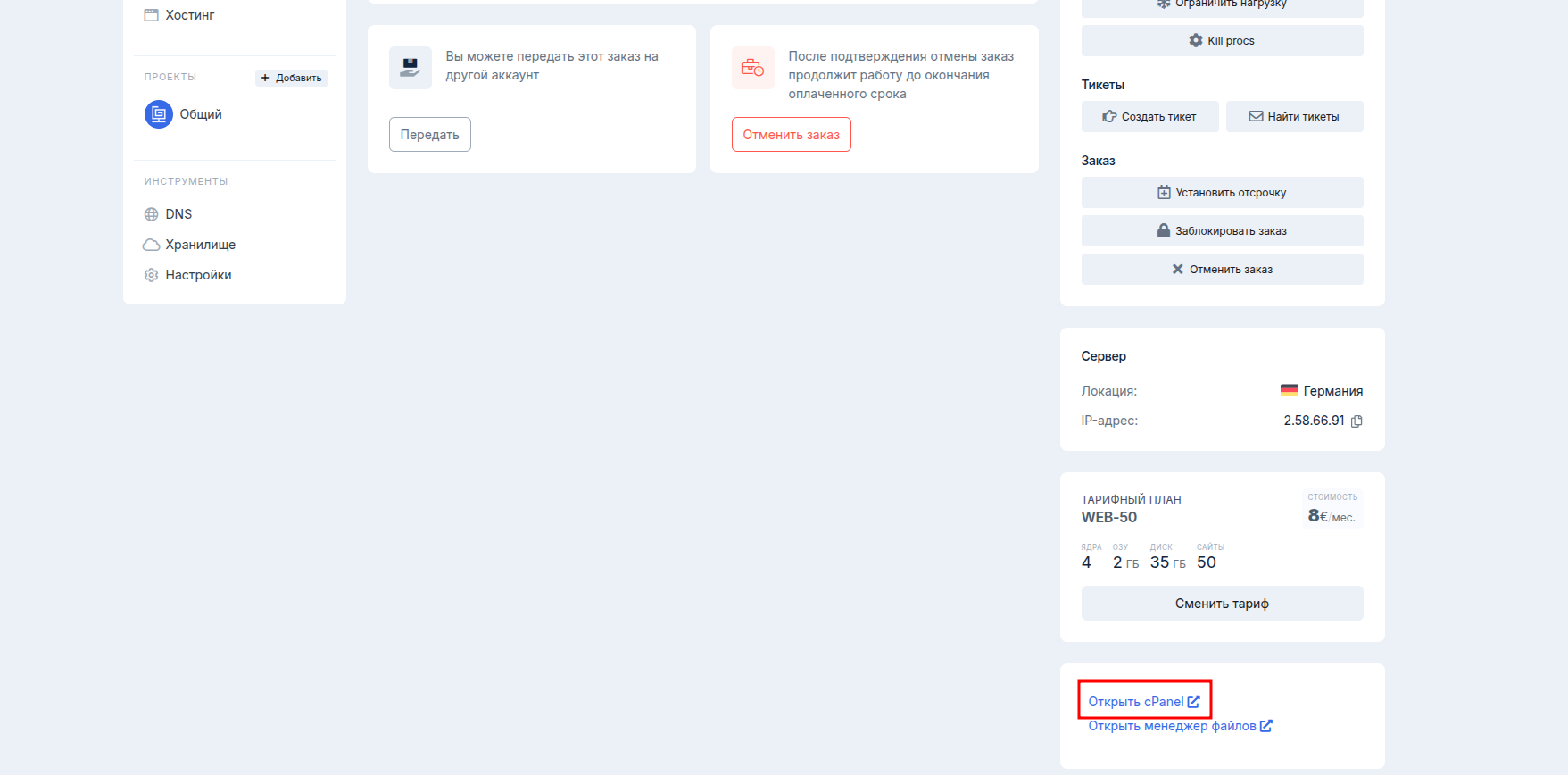
Task: Click Найти тикеты button
Action: click(1294, 117)
